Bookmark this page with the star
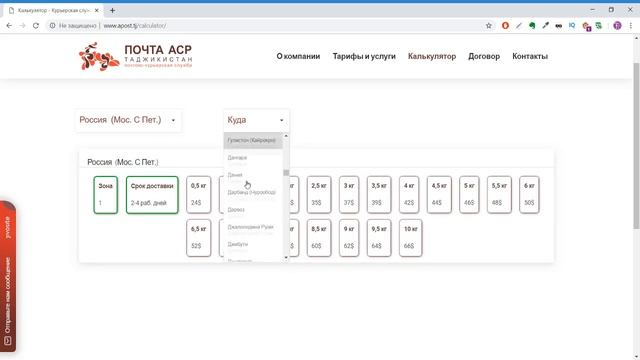This screenshot has height=360, width=640. click(x=489, y=25)
